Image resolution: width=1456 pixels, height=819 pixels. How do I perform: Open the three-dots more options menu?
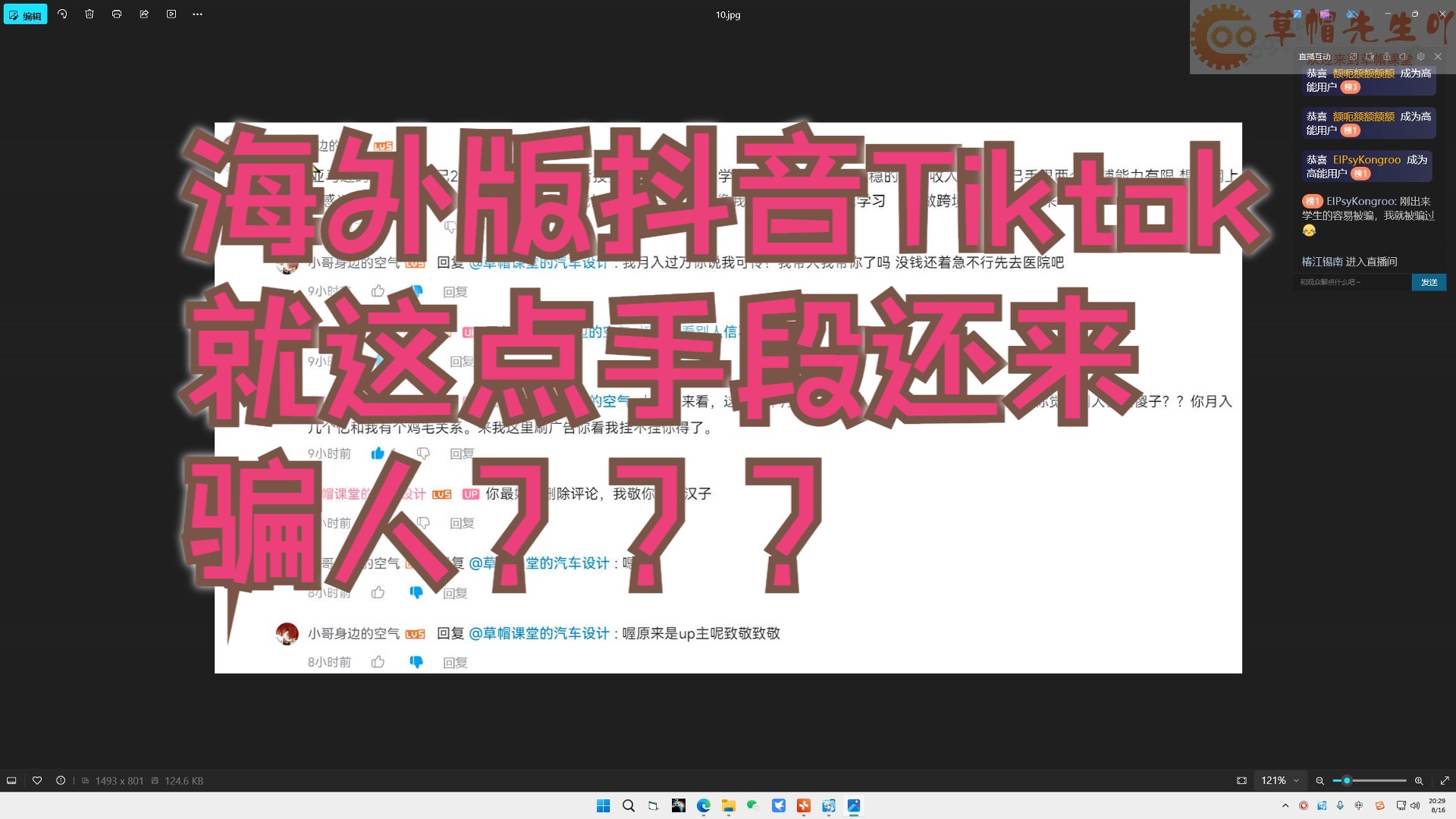pos(198,14)
